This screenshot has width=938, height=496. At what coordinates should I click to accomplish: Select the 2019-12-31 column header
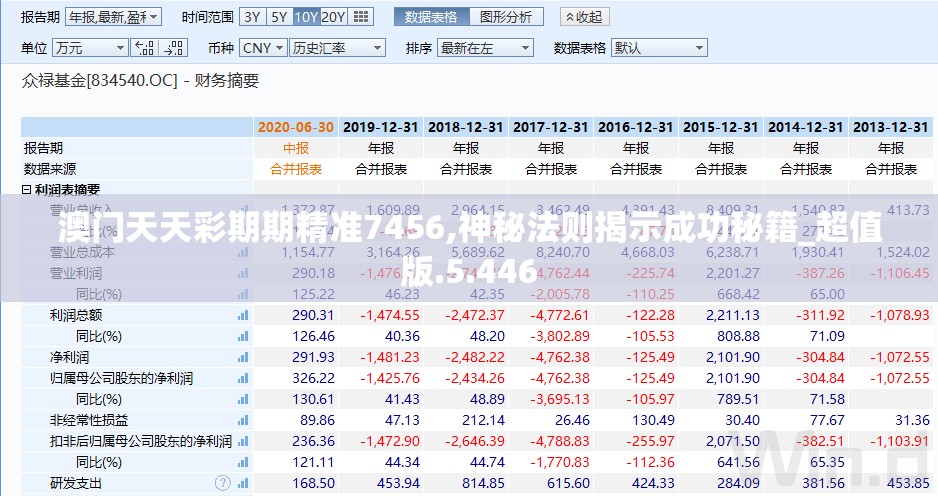380,127
